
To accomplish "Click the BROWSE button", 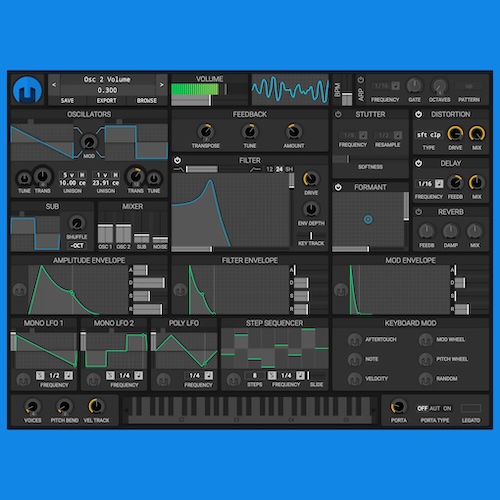I will [147, 100].
